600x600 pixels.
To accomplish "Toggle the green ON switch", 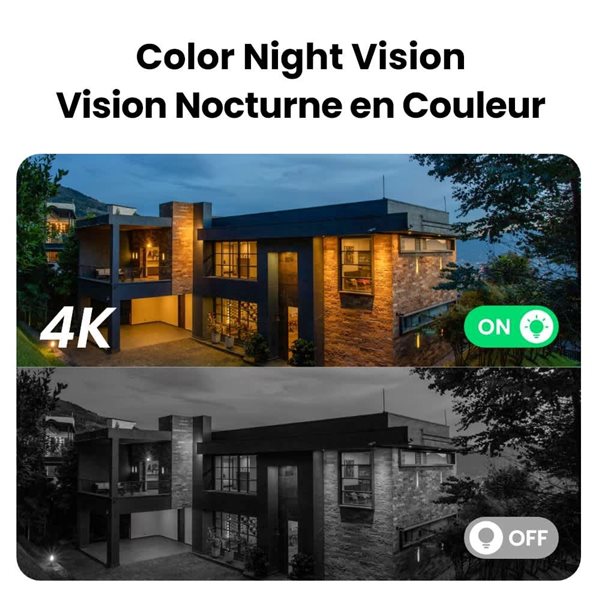I will tap(511, 326).
